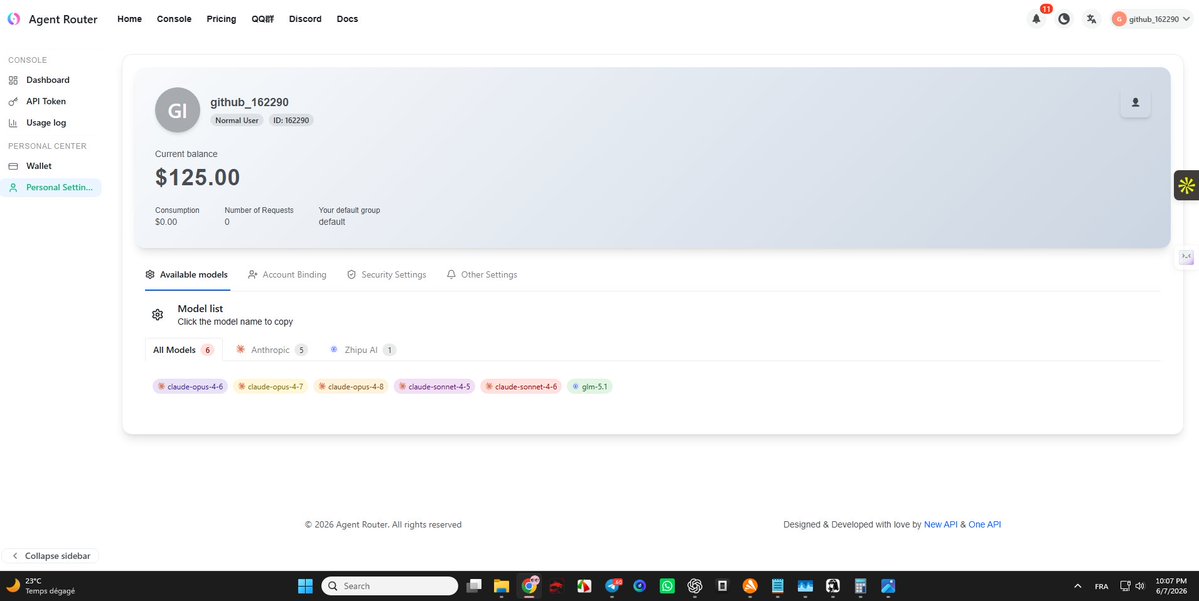Copy the claude-opus-4-7 model name
This screenshot has width=1199, height=601.
[x=271, y=387]
